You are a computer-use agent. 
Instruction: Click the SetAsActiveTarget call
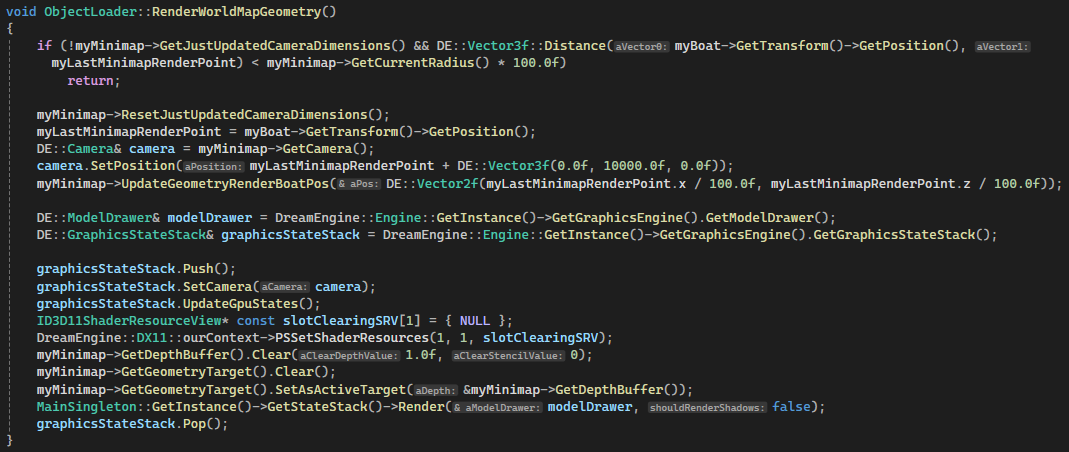click(x=340, y=389)
